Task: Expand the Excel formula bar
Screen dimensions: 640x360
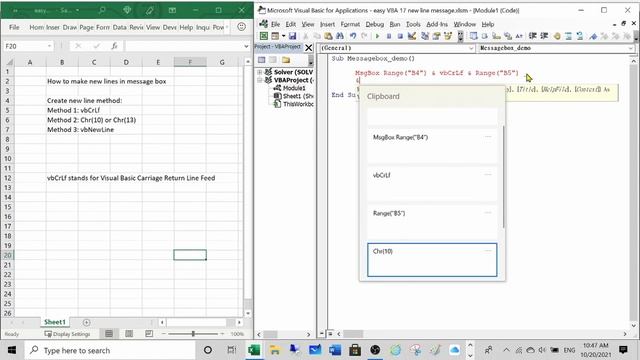Action: click(246, 46)
